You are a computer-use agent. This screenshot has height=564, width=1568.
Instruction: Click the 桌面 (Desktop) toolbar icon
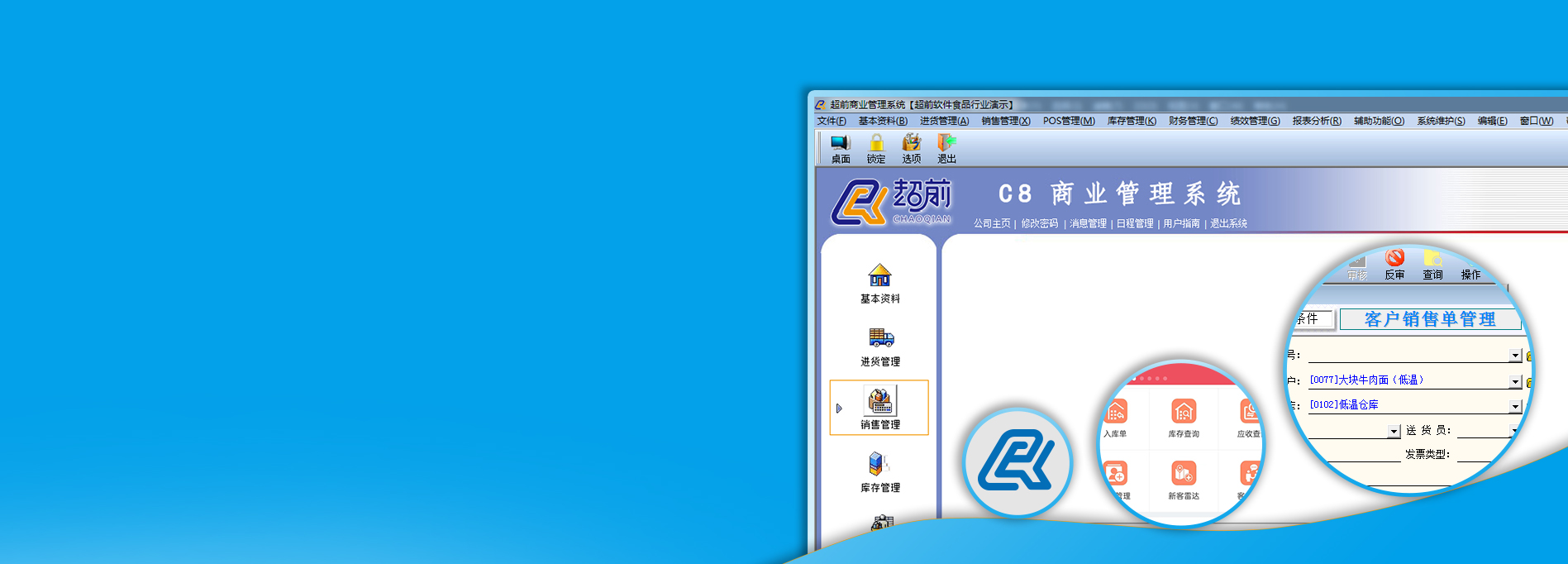[x=841, y=149]
